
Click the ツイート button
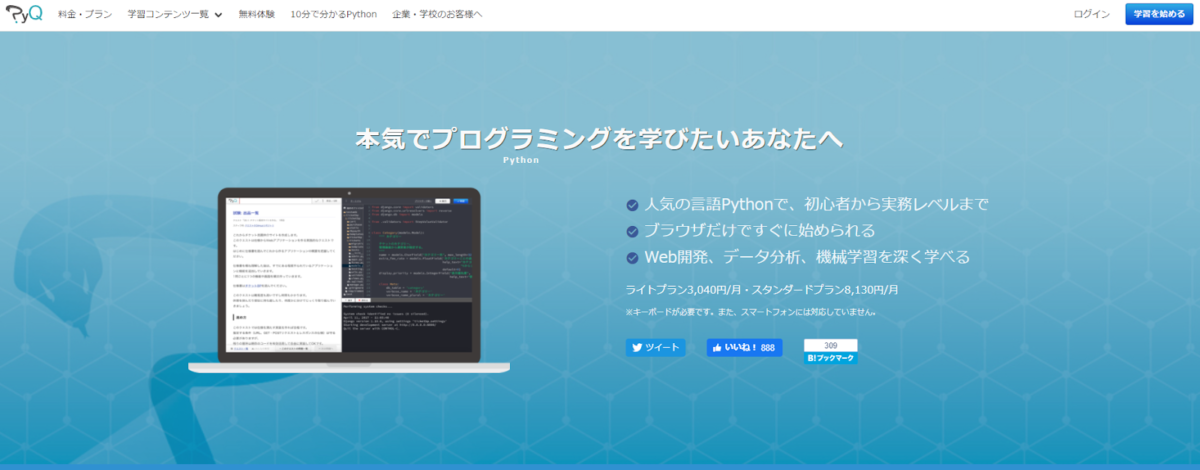(656, 348)
